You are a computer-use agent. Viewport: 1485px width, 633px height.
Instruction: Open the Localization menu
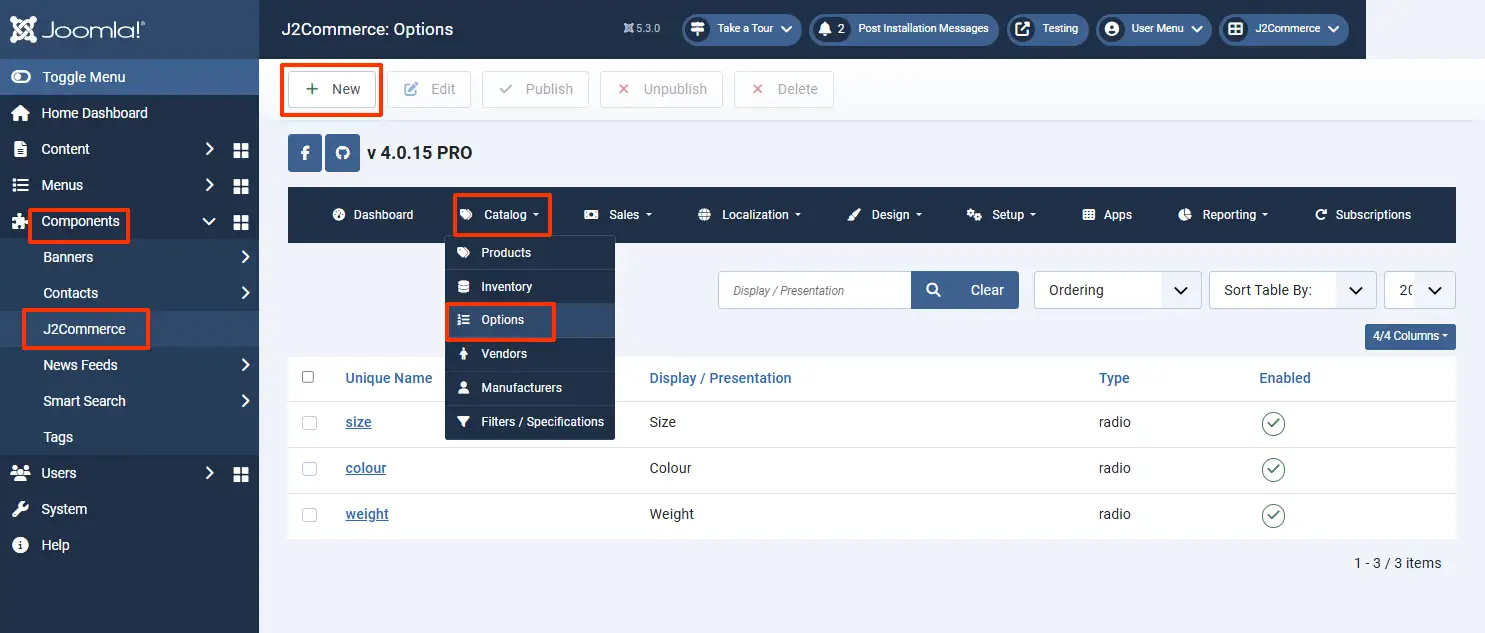750,215
